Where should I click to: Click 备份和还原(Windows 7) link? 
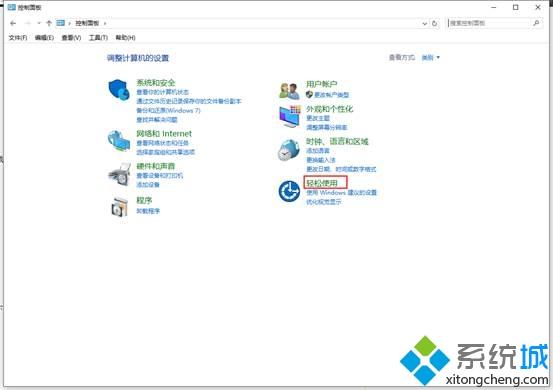pyautogui.click(x=168, y=111)
